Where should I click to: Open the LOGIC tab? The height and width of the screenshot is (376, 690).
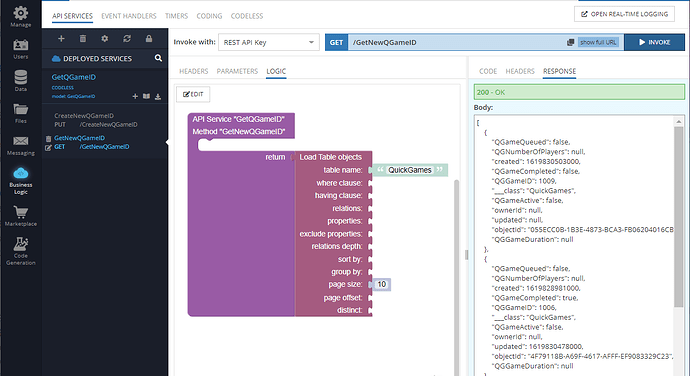coord(276,71)
